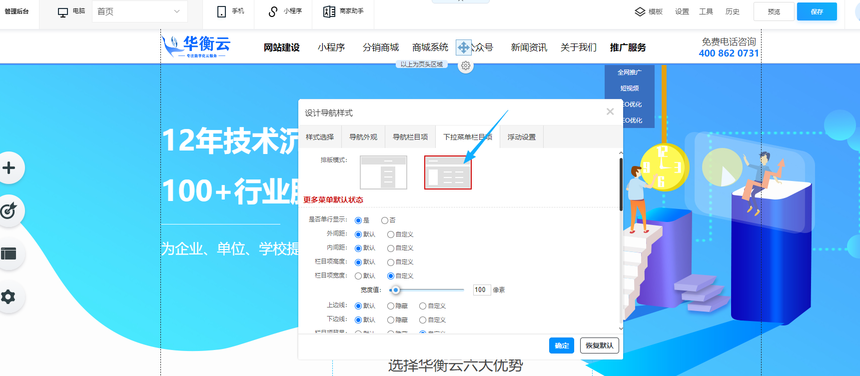Click the 宽度值 slider handle
Screen dimensions: 860x376
tap(395, 290)
